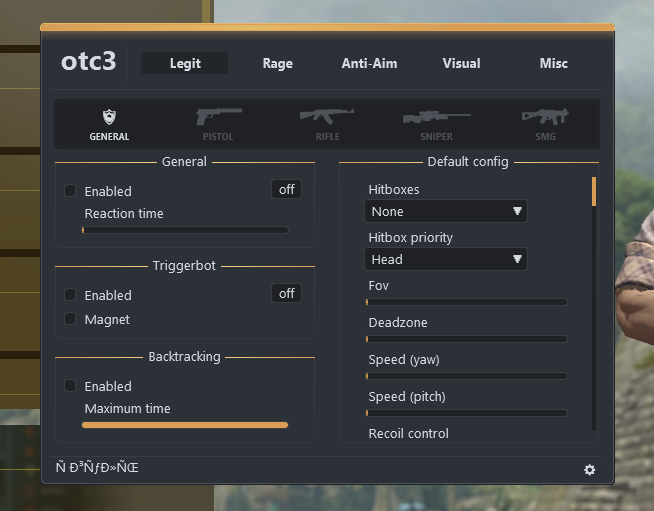Click the Triggerbot 'off' keybind button
This screenshot has height=511, width=654.
tap(287, 293)
